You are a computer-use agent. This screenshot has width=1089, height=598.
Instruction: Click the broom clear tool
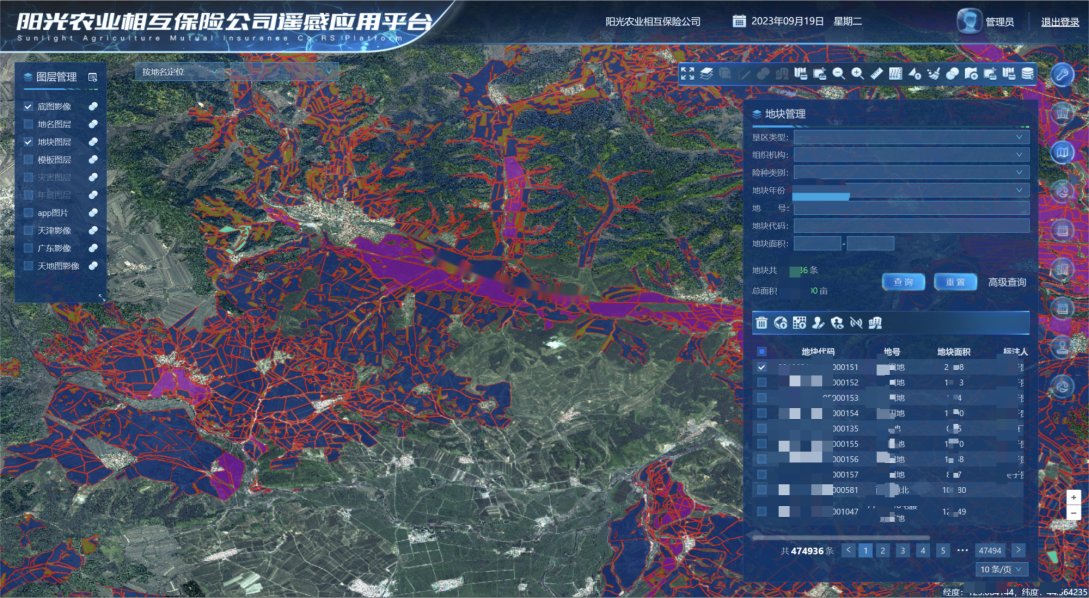[x=933, y=73]
